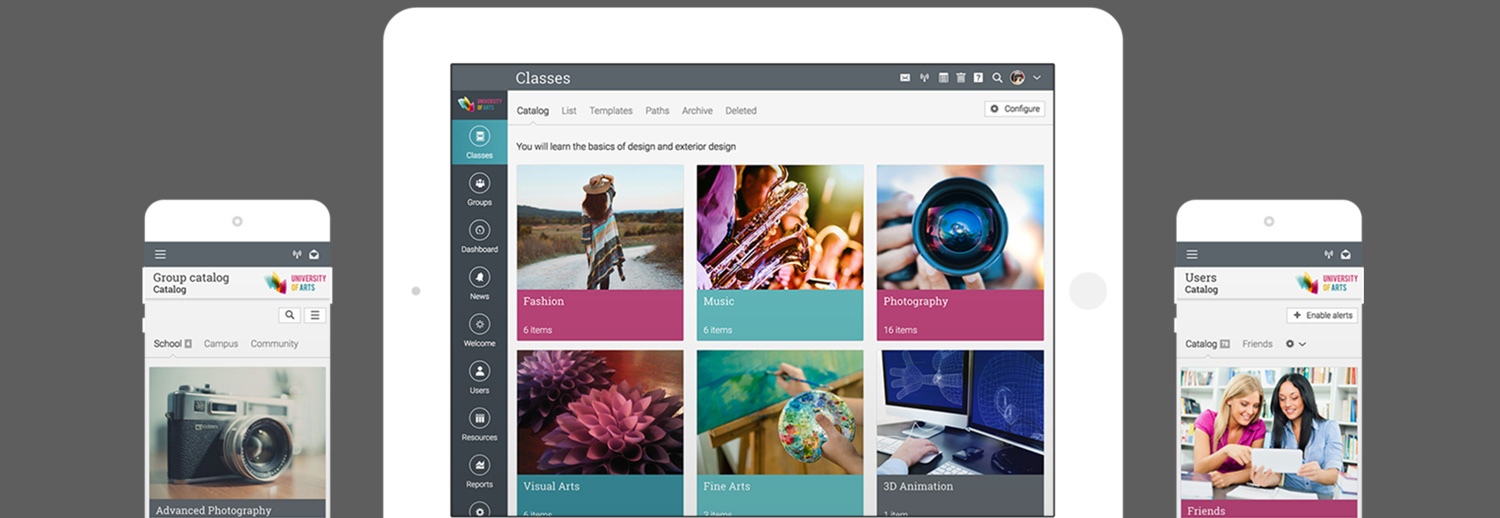Click the Advanced Photography title
This screenshot has width=1500, height=518.
click(213, 510)
